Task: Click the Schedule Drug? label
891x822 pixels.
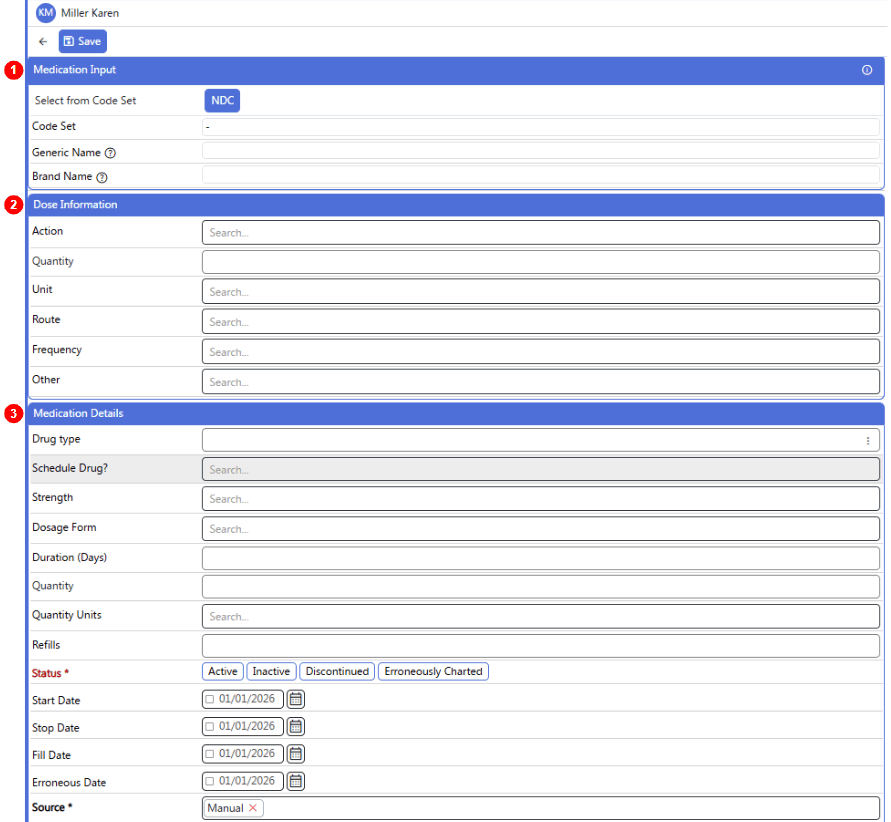Action: (x=70, y=468)
